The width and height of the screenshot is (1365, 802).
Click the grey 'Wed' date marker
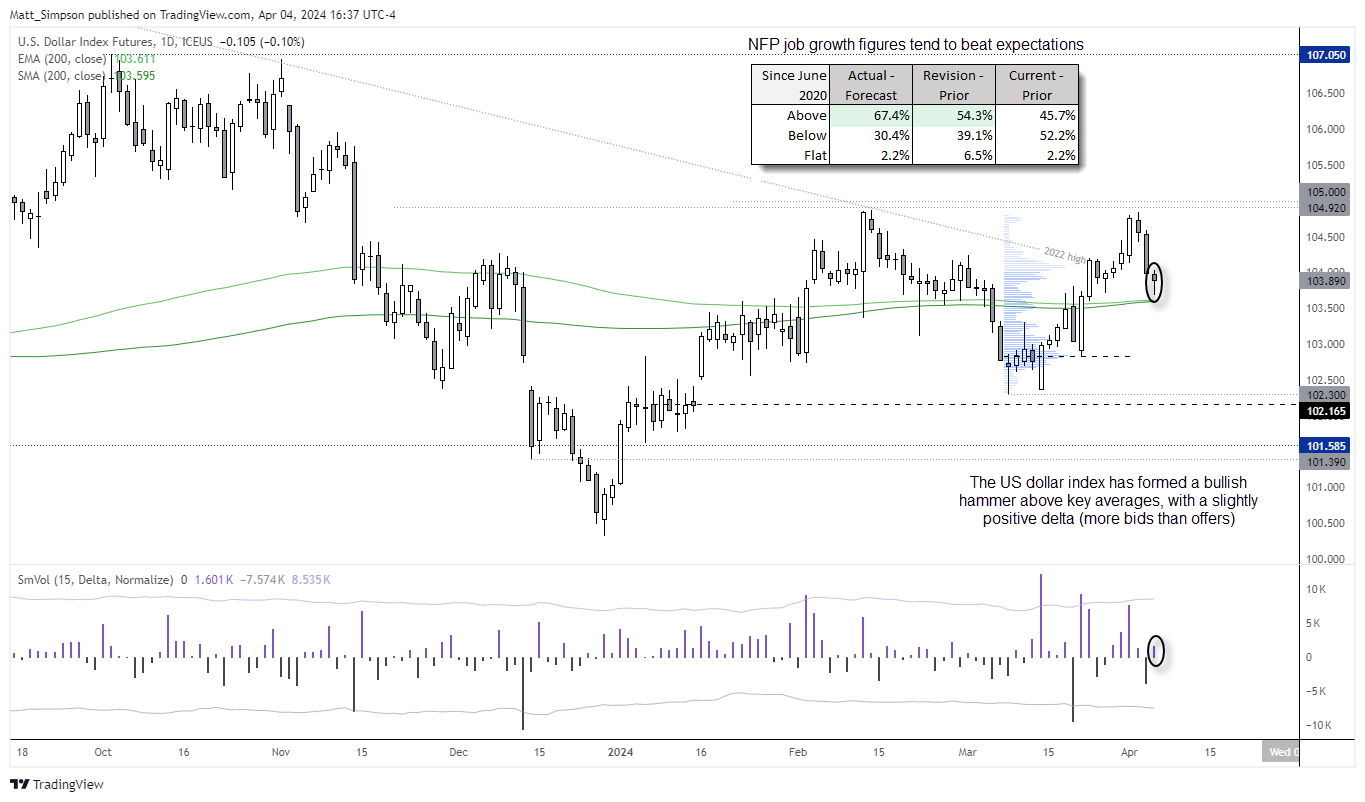(1280, 751)
